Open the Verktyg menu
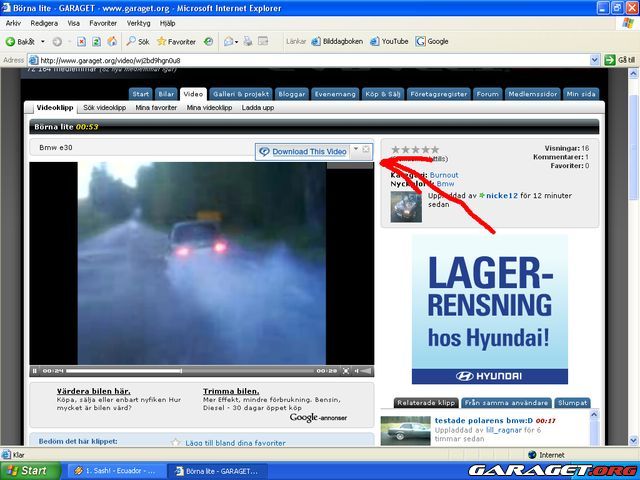The height and width of the screenshot is (480, 640). [138, 22]
